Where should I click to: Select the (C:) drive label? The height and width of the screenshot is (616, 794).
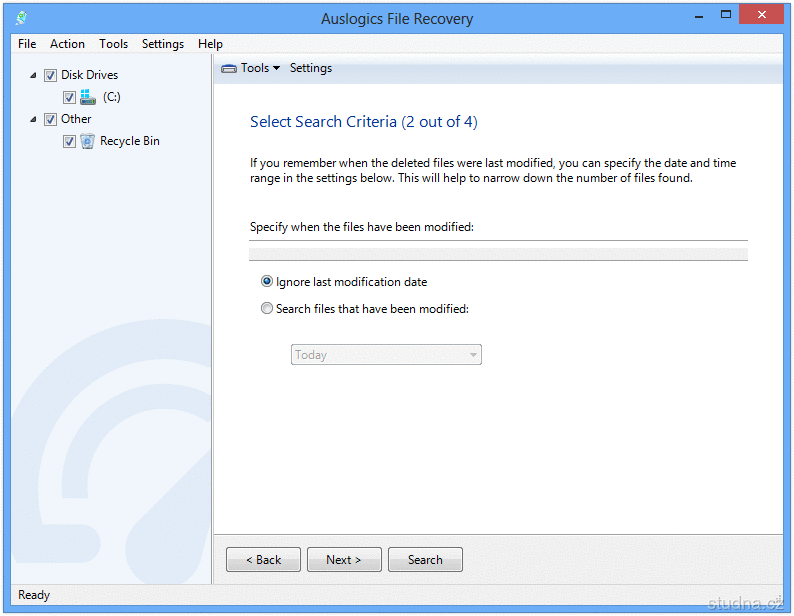(x=111, y=97)
